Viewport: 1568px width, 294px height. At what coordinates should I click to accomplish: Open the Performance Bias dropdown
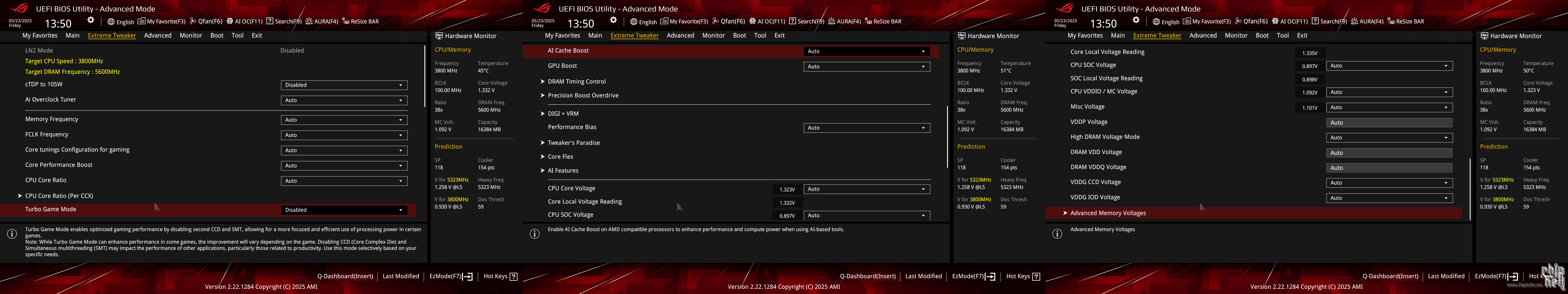tap(867, 128)
